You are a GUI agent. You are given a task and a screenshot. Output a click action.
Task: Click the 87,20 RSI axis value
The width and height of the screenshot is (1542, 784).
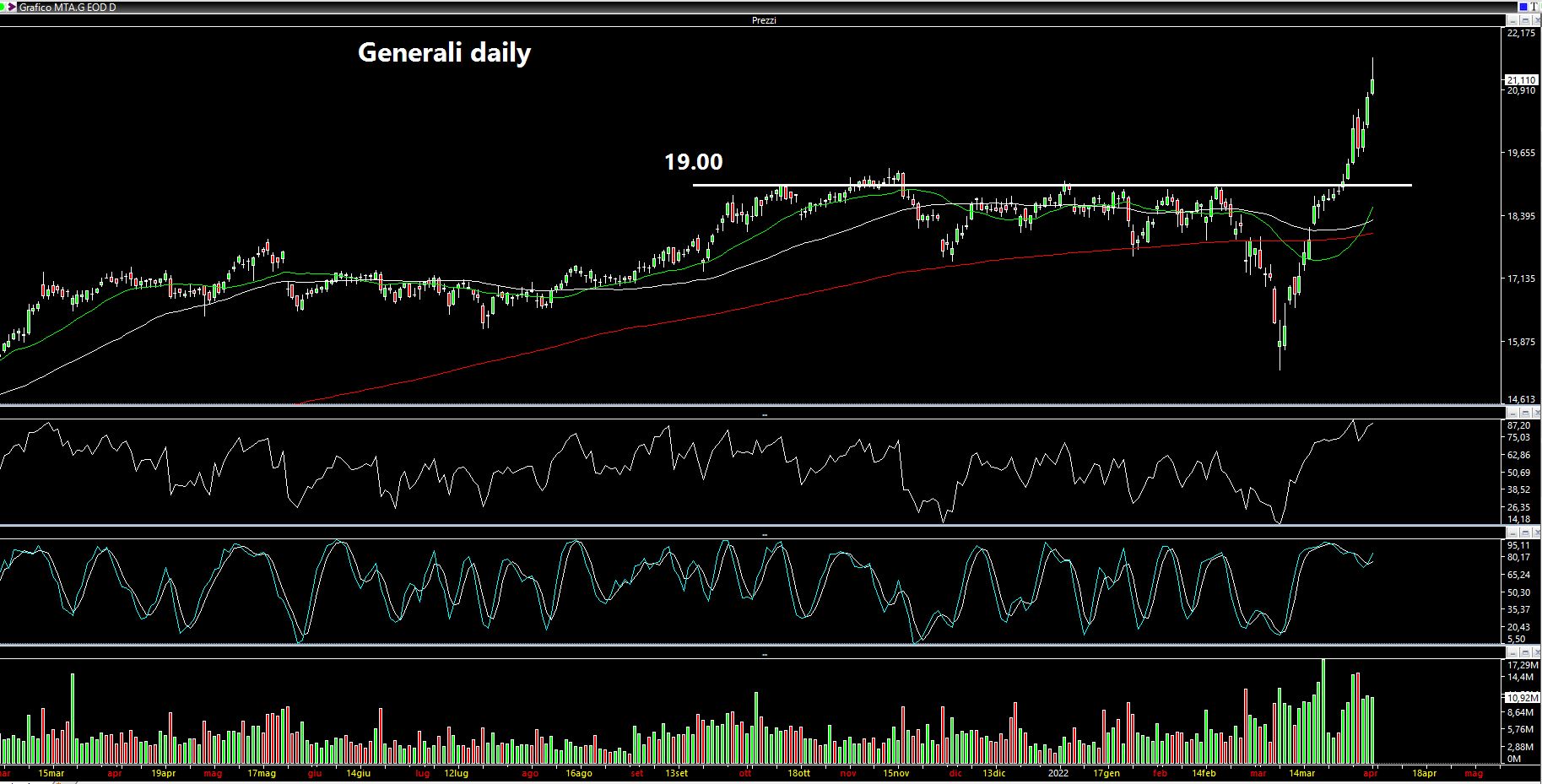(x=1519, y=426)
